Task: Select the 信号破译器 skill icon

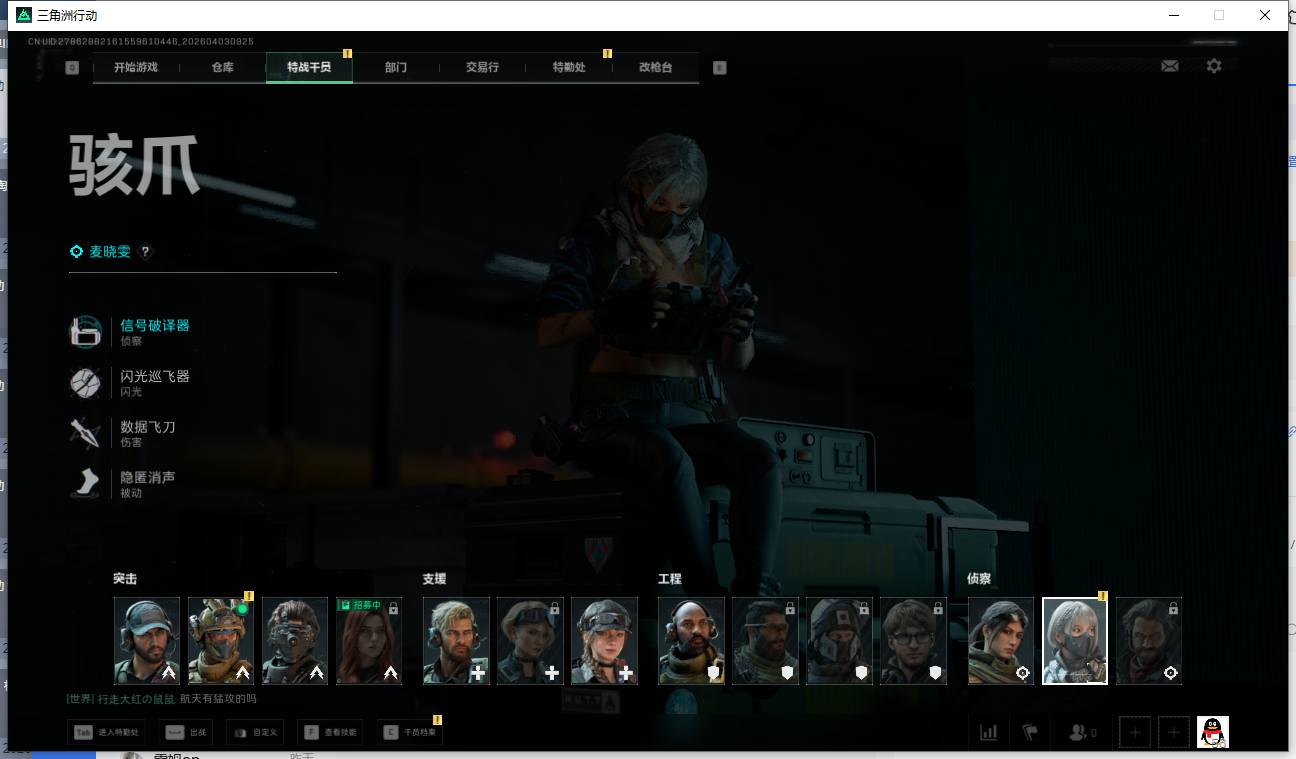Action: (85, 332)
